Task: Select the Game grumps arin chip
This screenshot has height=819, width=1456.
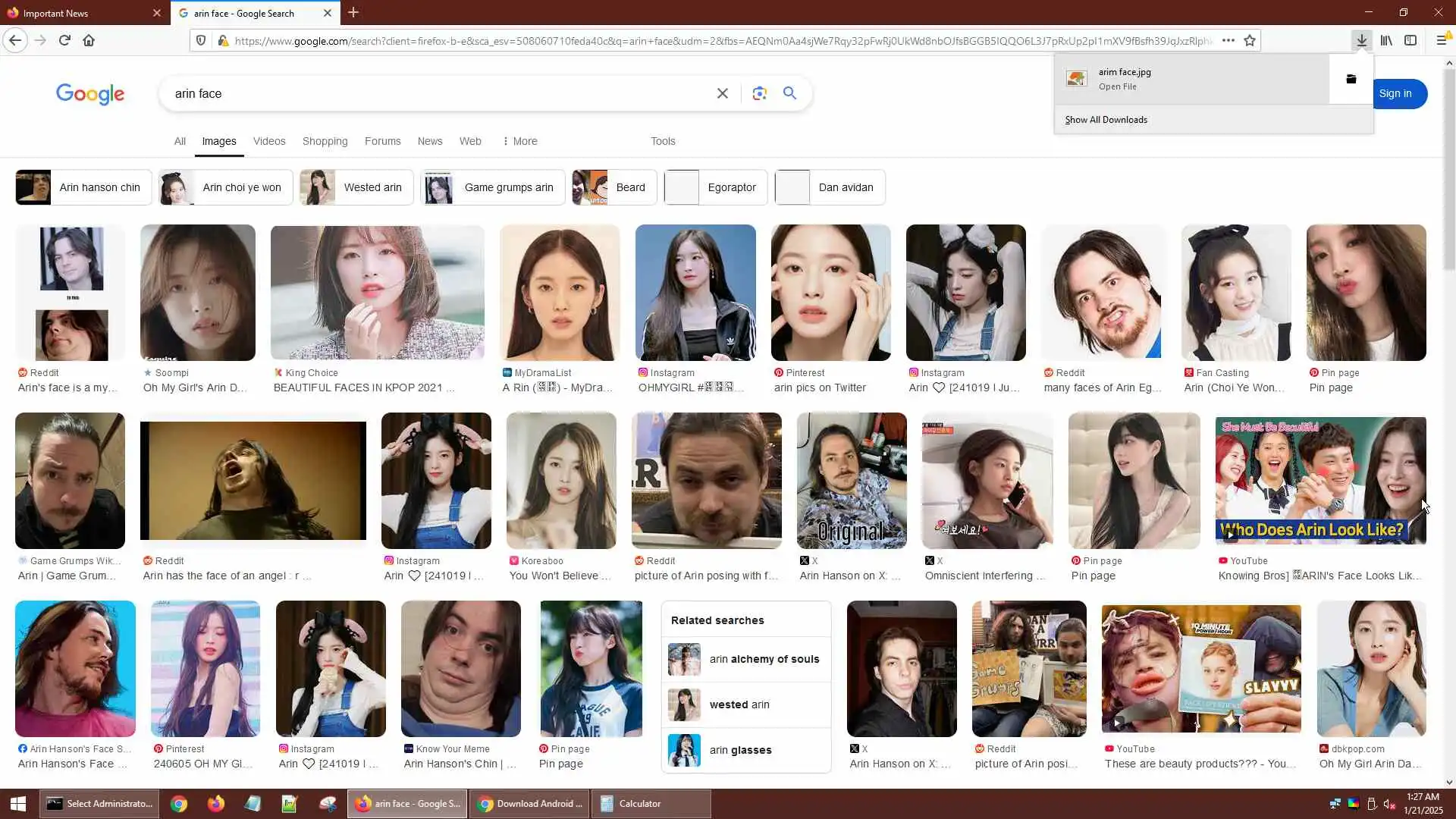Action: click(x=493, y=187)
